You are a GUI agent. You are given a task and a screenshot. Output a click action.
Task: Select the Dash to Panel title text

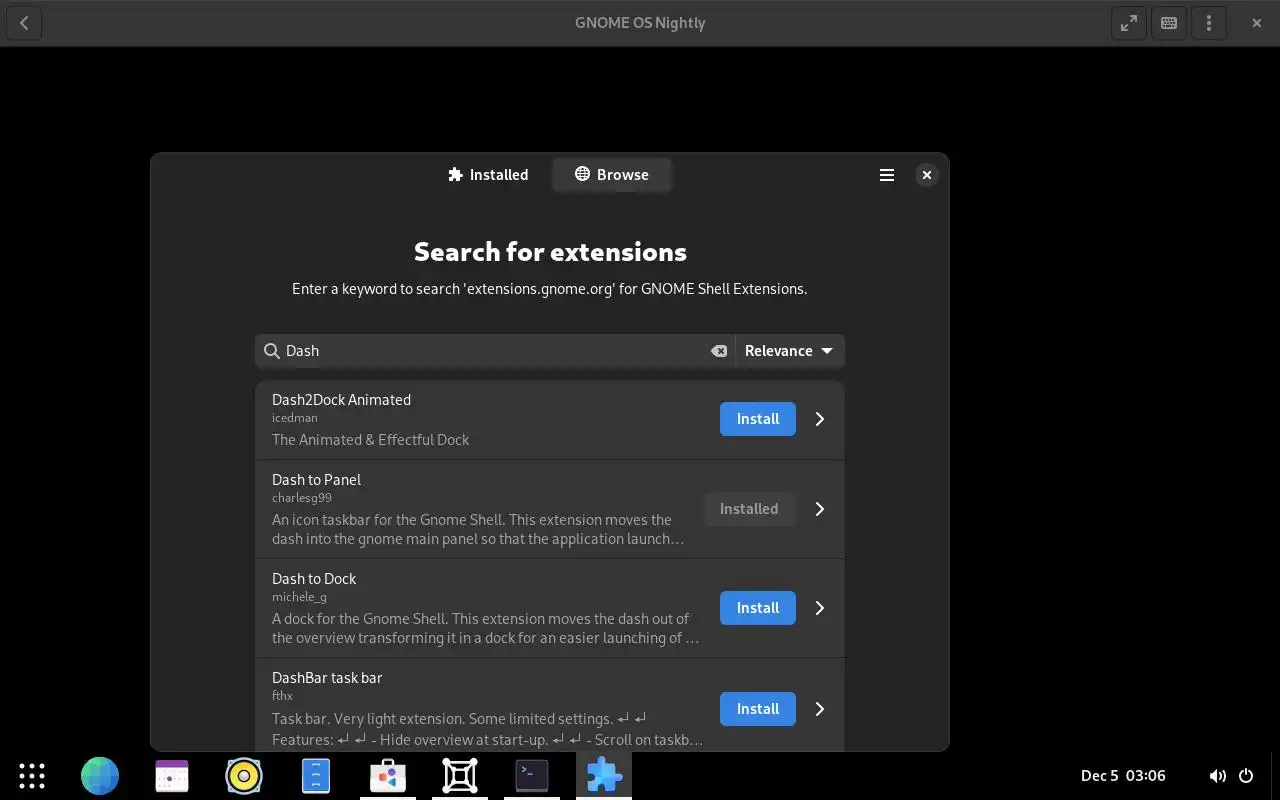coord(316,480)
